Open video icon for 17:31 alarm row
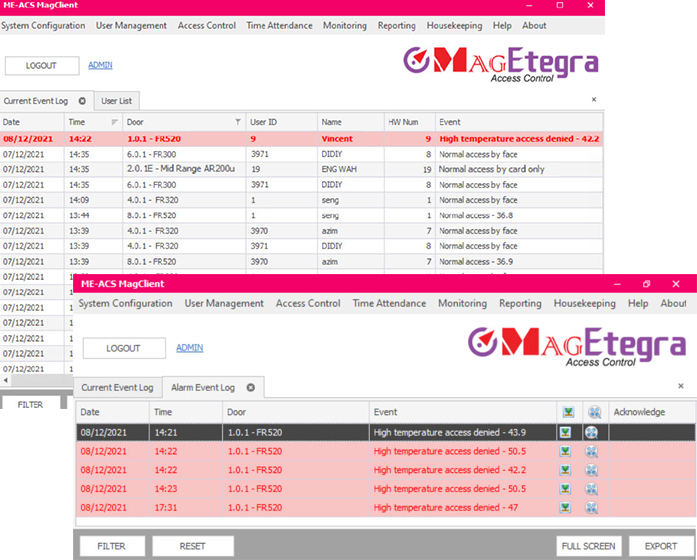 (x=591, y=508)
